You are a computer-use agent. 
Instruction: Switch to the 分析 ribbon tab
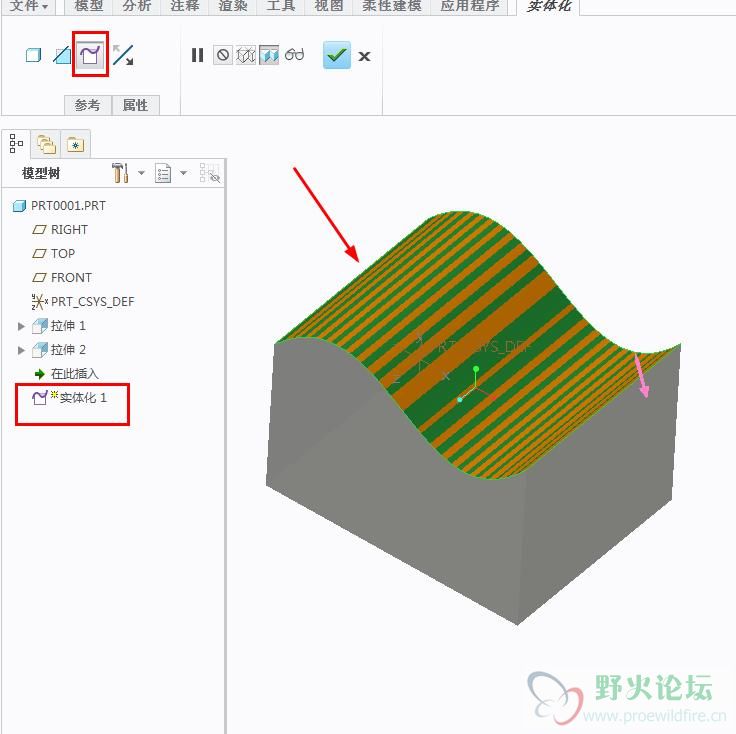point(137,7)
